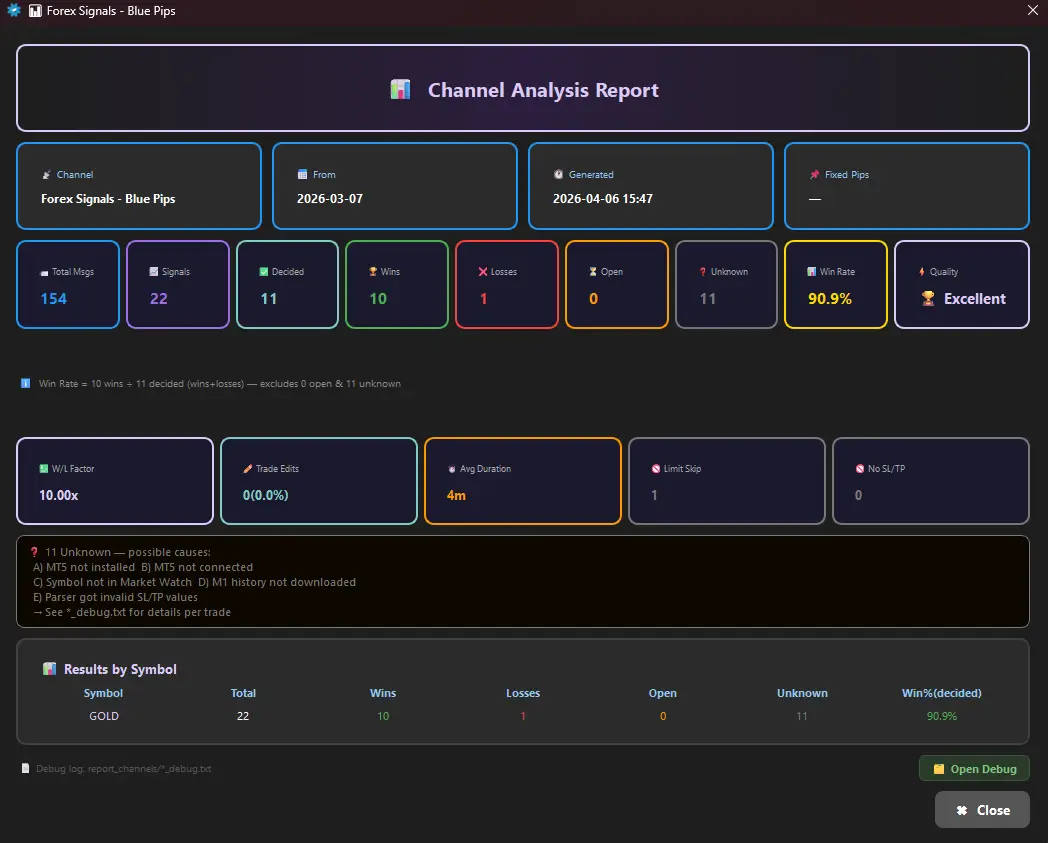Click the Win%(decided) column header
Image resolution: width=1048 pixels, height=843 pixels.
tap(941, 693)
